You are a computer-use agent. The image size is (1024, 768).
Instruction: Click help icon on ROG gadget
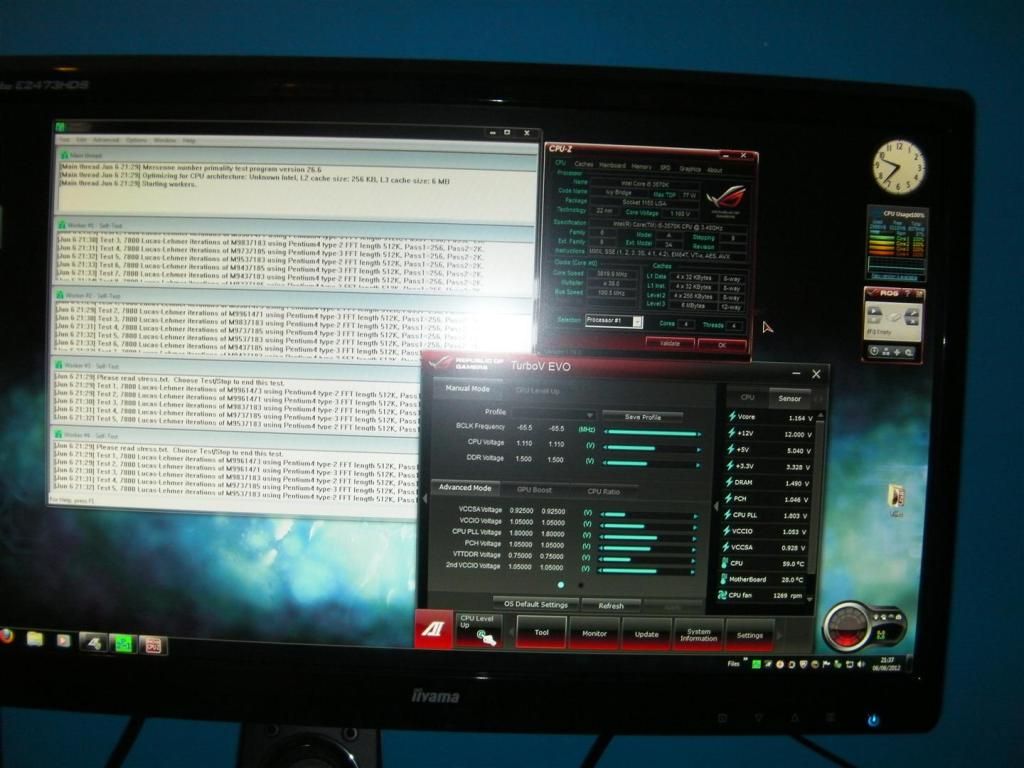tap(907, 294)
